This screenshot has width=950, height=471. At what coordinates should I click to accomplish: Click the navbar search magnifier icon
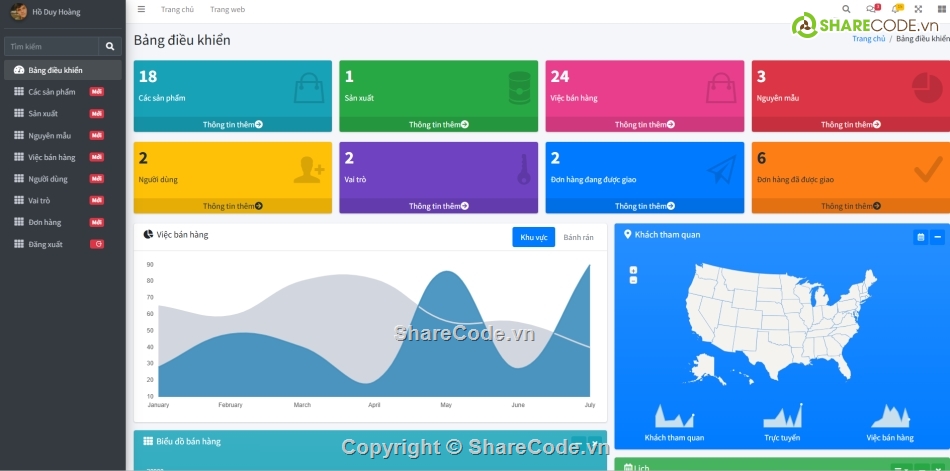click(x=847, y=9)
